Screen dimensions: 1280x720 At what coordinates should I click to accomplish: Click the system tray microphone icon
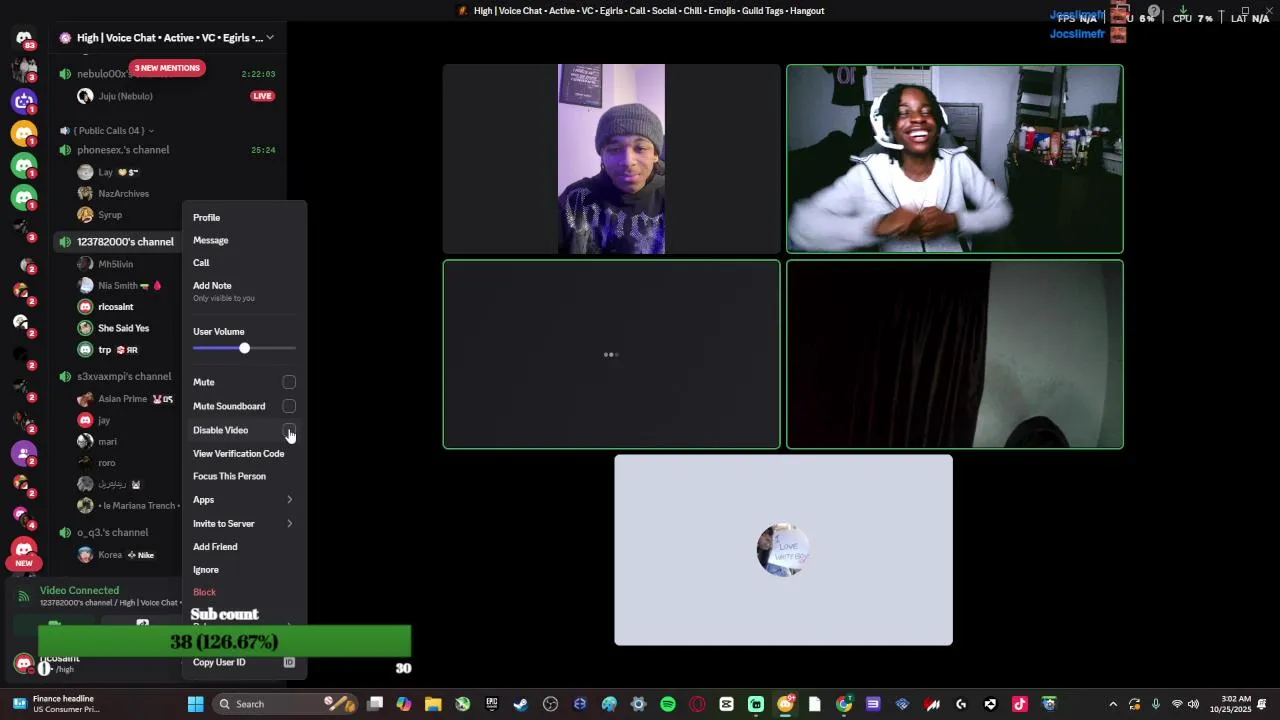pos(1156,704)
